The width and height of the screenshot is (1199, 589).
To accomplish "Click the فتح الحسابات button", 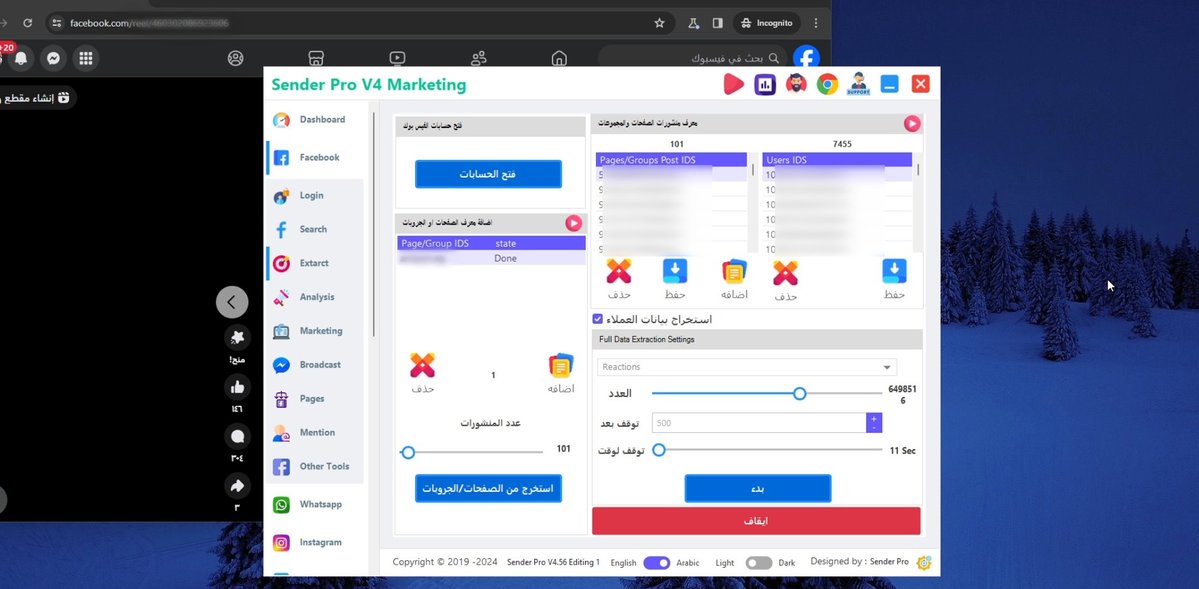I will [x=488, y=174].
